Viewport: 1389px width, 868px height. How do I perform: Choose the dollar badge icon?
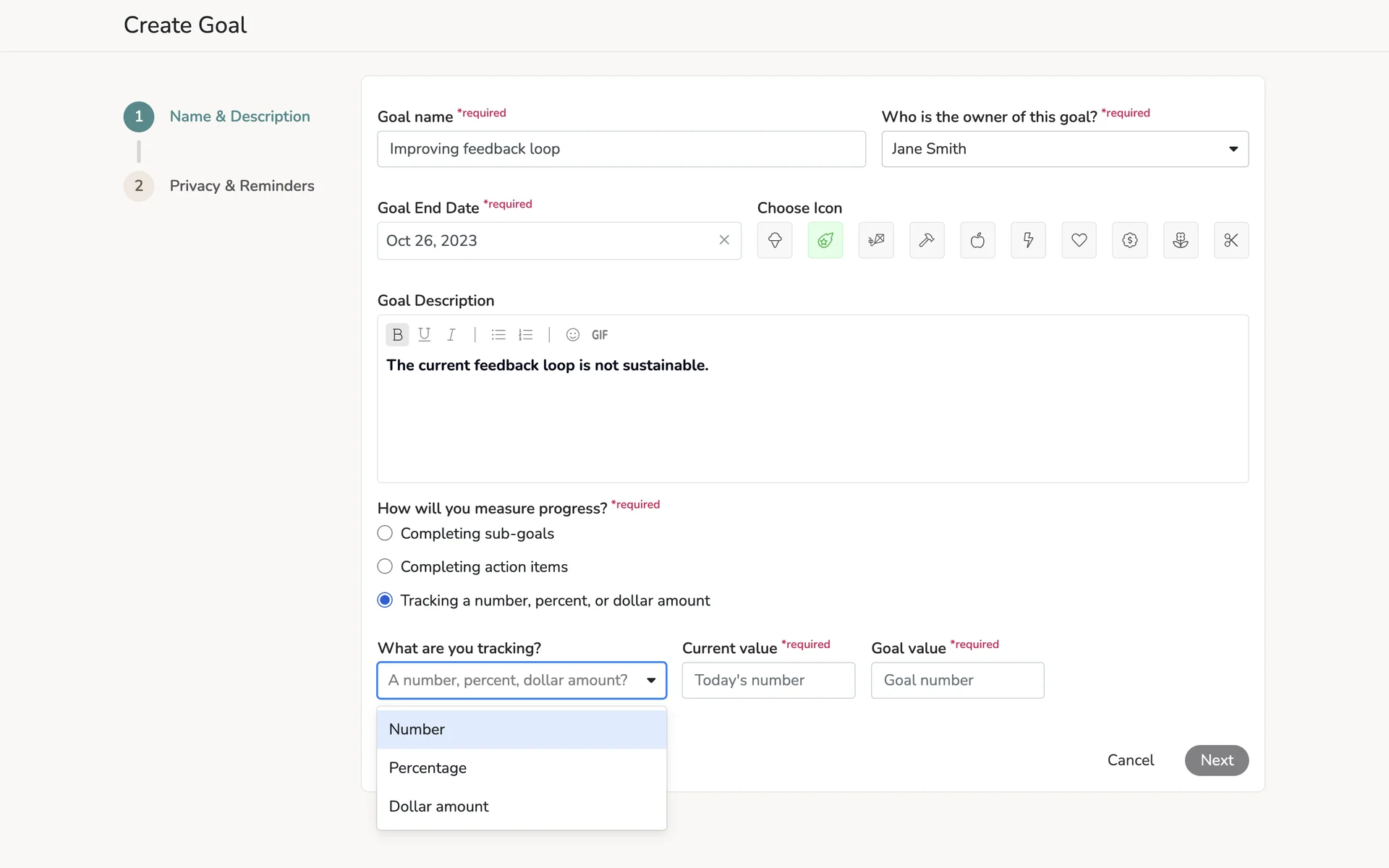click(1129, 240)
